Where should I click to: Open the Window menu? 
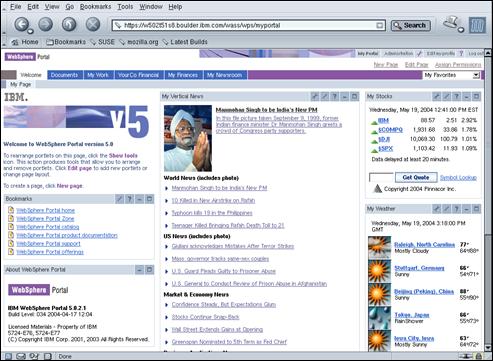[x=151, y=7]
